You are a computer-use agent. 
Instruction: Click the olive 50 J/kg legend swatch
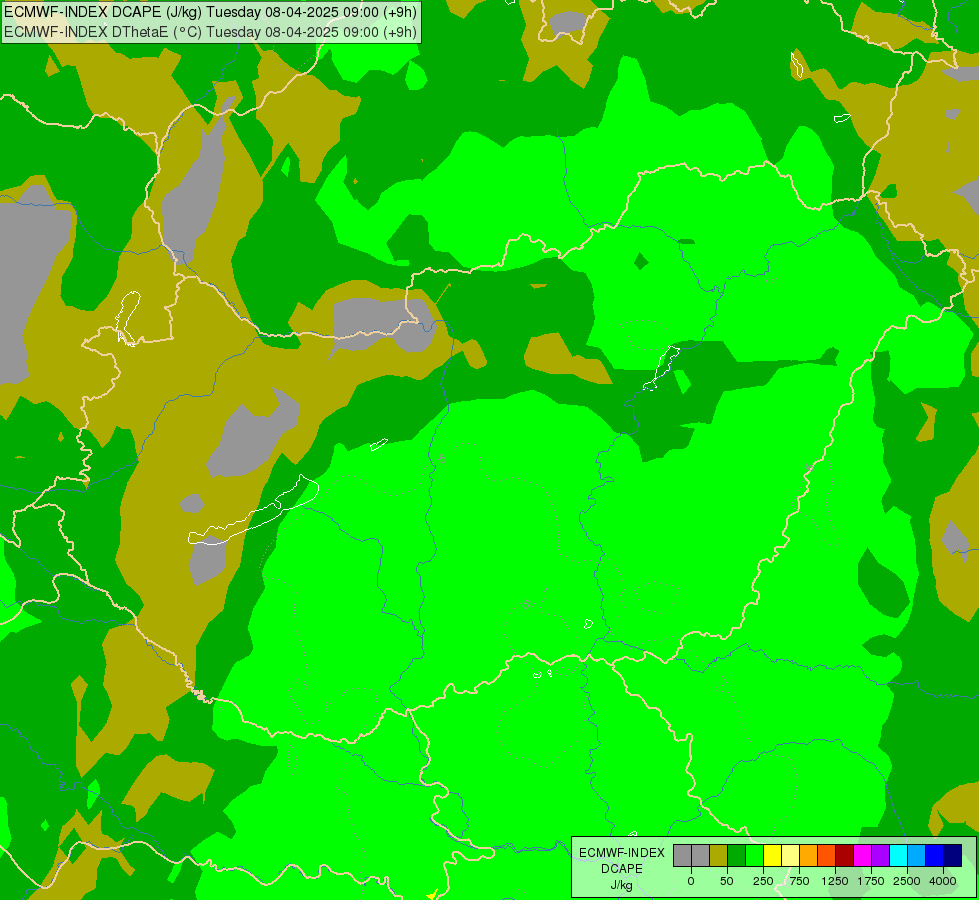coord(719,856)
